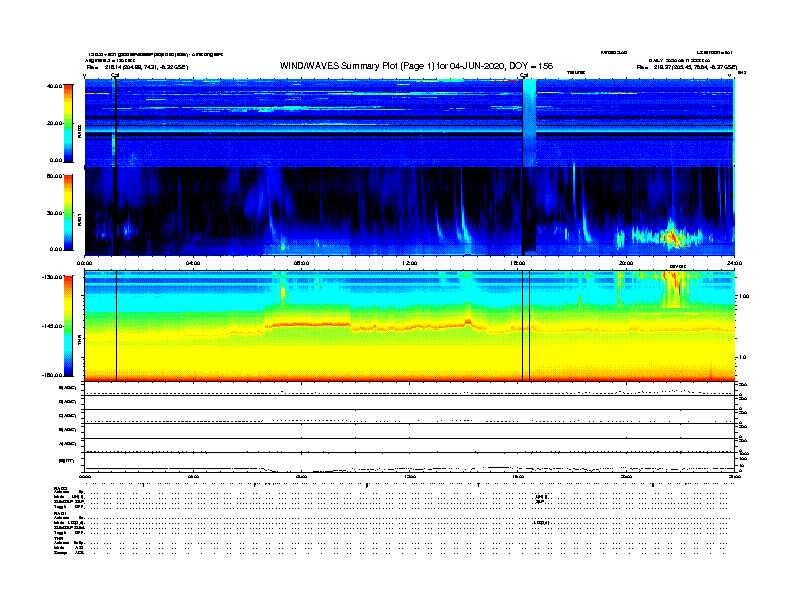Viewport: 792px width, 612px height.
Task: Click the RAD1 vertical axis label
Action: (x=79, y=219)
